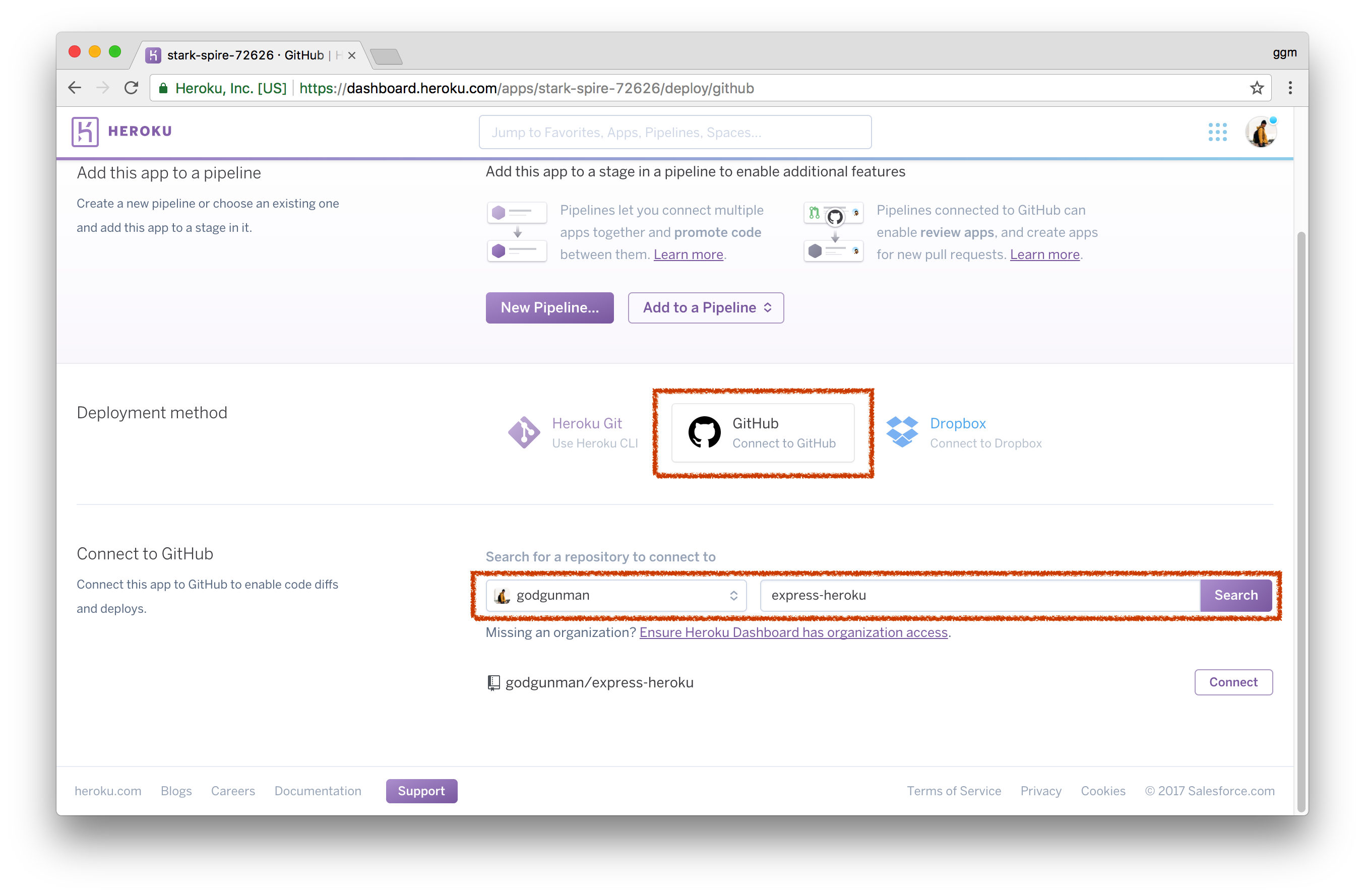Screen dimensions: 1365x896
Task: Open a new browser tab
Action: coord(386,56)
